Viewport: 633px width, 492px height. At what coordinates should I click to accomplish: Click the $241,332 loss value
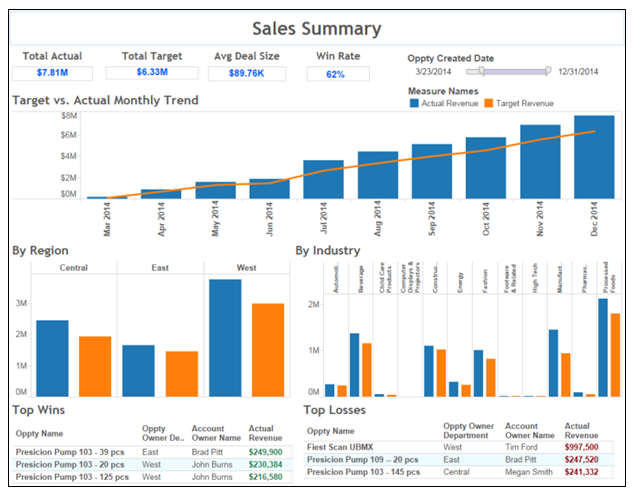coord(581,472)
